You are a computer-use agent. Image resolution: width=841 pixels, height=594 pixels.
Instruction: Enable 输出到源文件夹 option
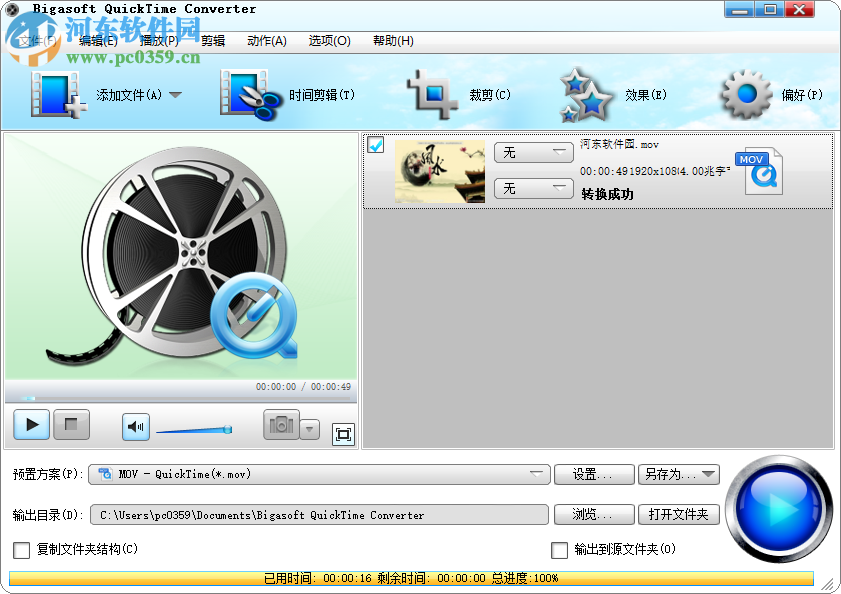coord(560,550)
